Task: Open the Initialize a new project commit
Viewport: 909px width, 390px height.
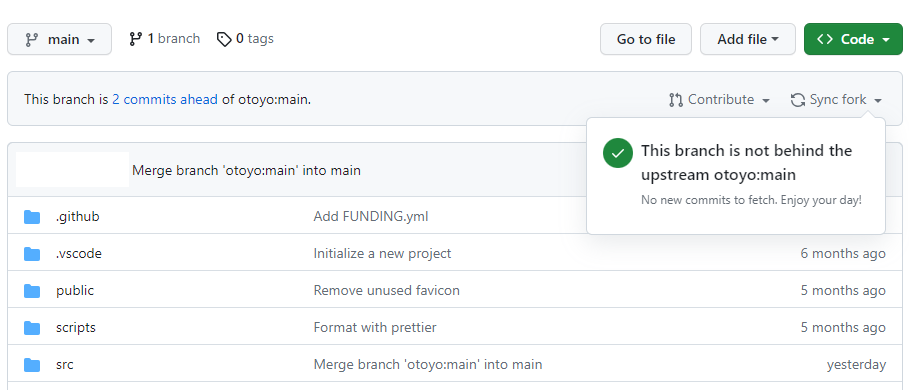Action: [382, 254]
